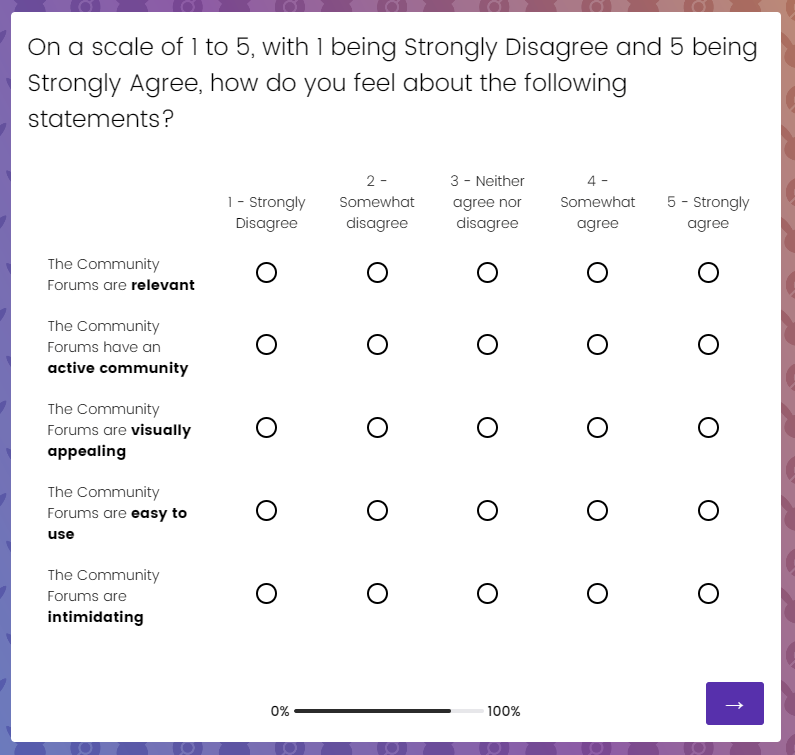
Task: Choose Strongly Disagree for easy to use
Action: coord(266,511)
